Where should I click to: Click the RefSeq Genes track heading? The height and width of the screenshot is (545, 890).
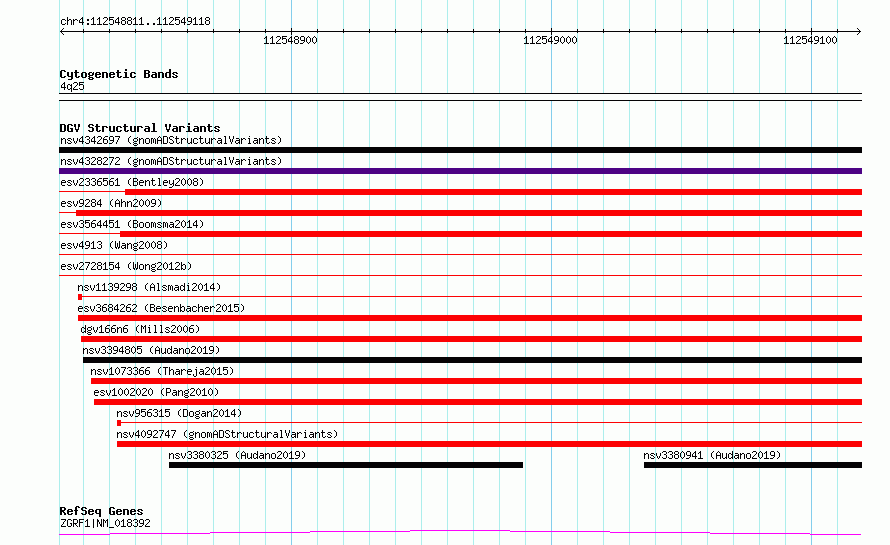102,512
